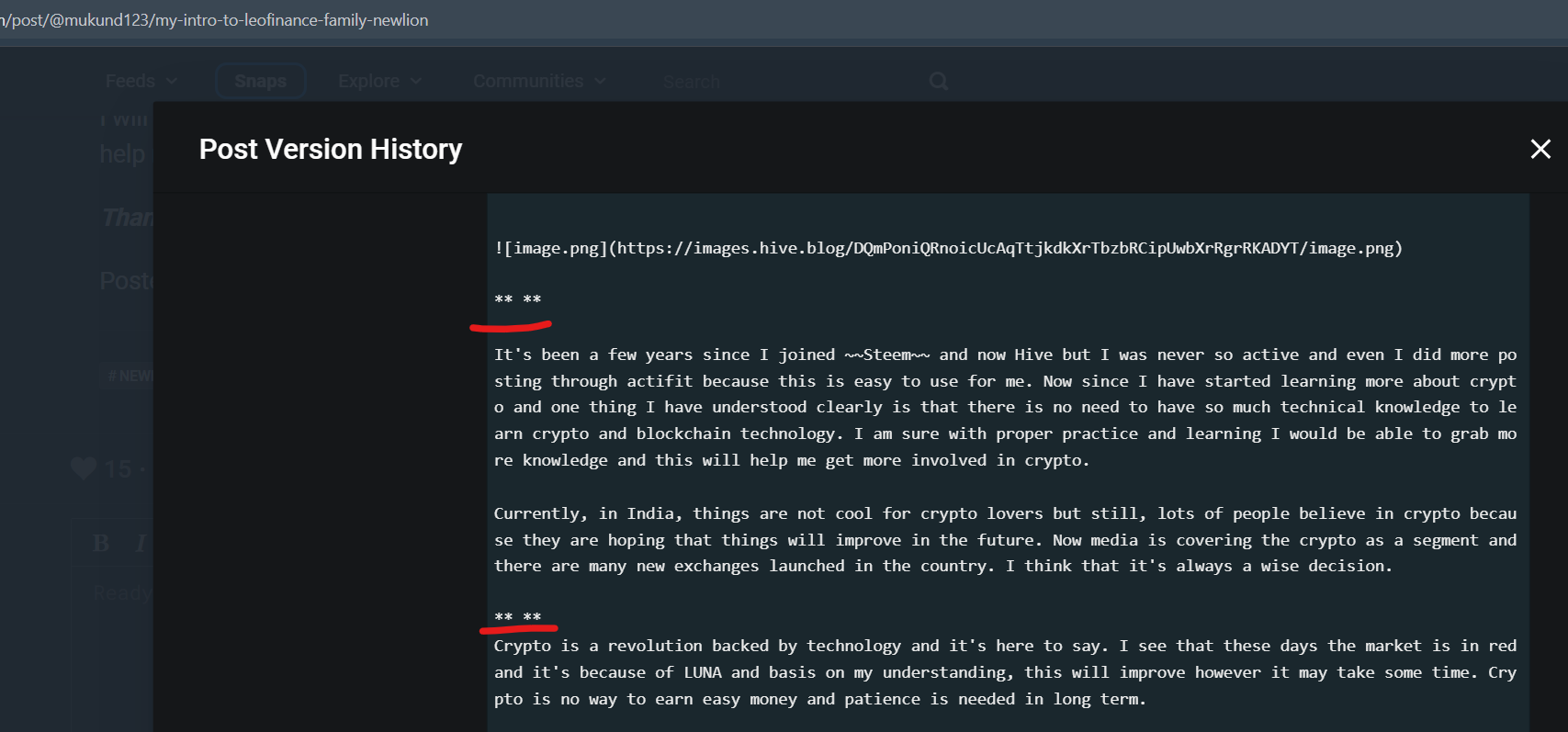Expand the Explore dropdown menu
Screen dimensions: 1568x732
pos(379,81)
